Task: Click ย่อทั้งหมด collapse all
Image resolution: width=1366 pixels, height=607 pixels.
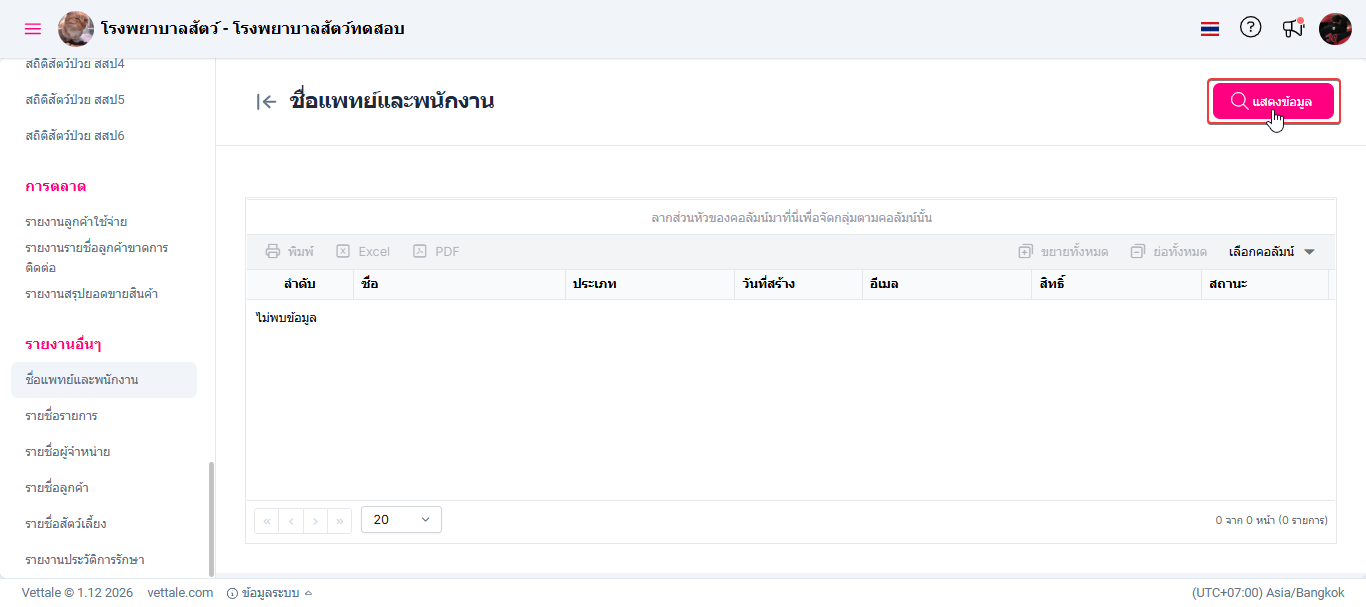Action: pyautogui.click(x=1168, y=252)
